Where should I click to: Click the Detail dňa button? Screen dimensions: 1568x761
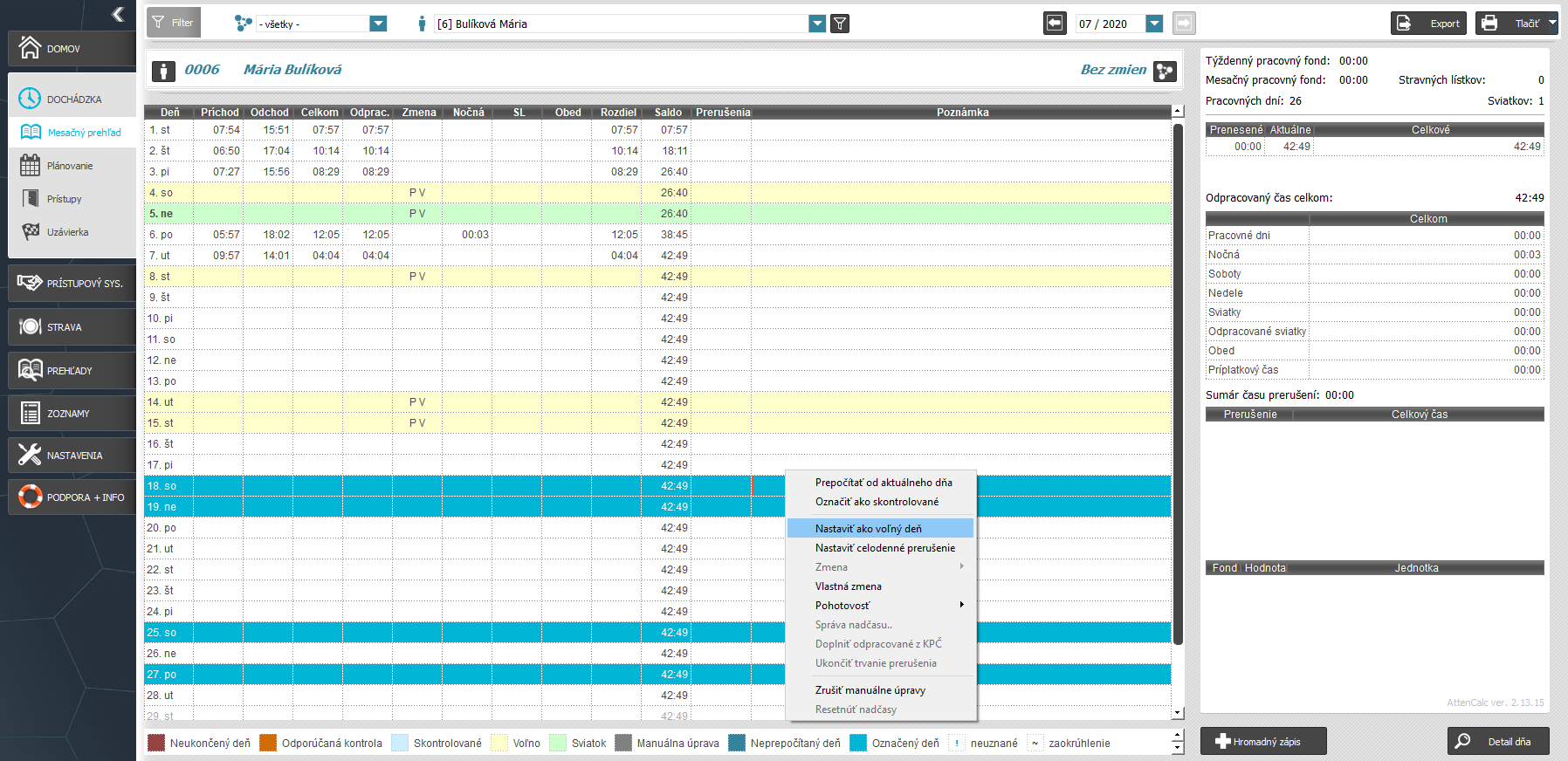[x=1498, y=741]
